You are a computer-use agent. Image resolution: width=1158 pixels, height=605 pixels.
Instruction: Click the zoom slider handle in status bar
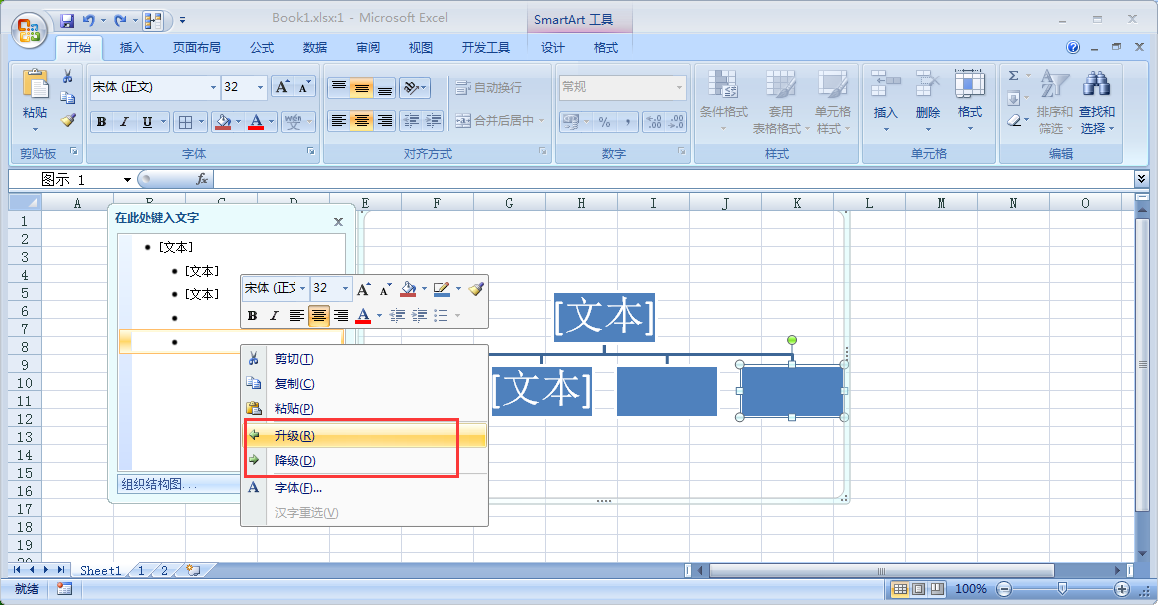pos(1062,589)
